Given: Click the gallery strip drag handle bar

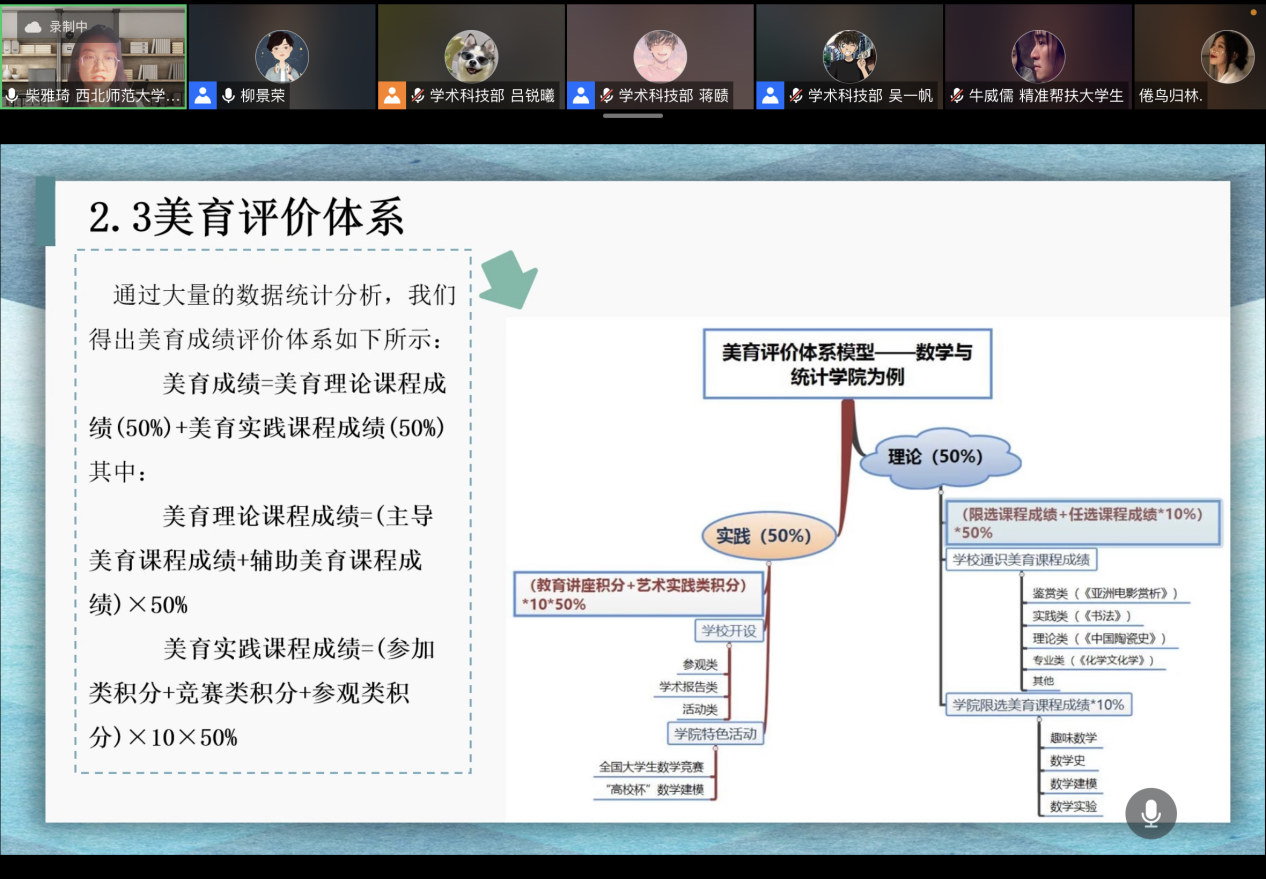Looking at the screenshot, I should (633, 116).
